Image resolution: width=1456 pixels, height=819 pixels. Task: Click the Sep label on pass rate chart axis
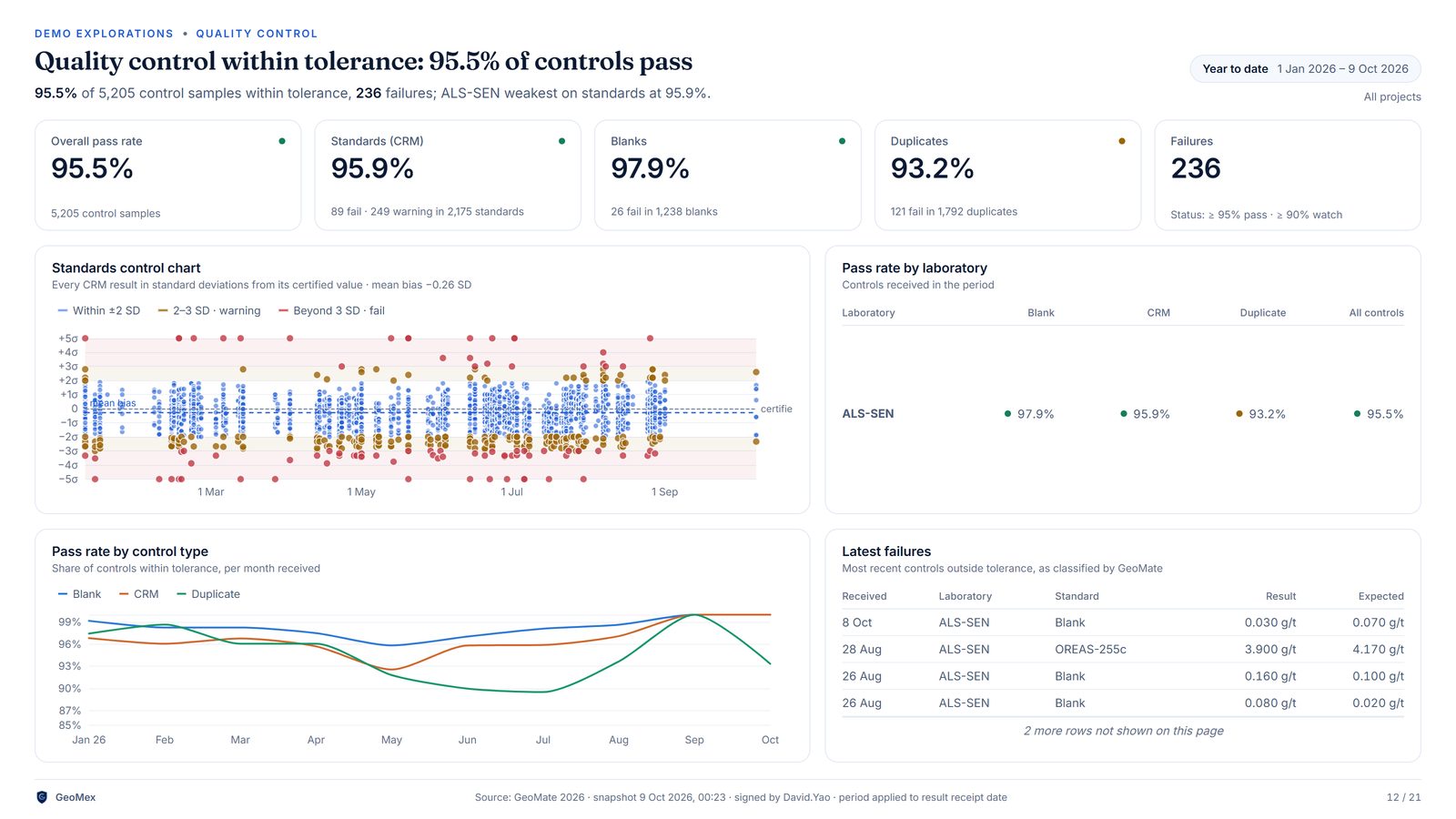(694, 740)
